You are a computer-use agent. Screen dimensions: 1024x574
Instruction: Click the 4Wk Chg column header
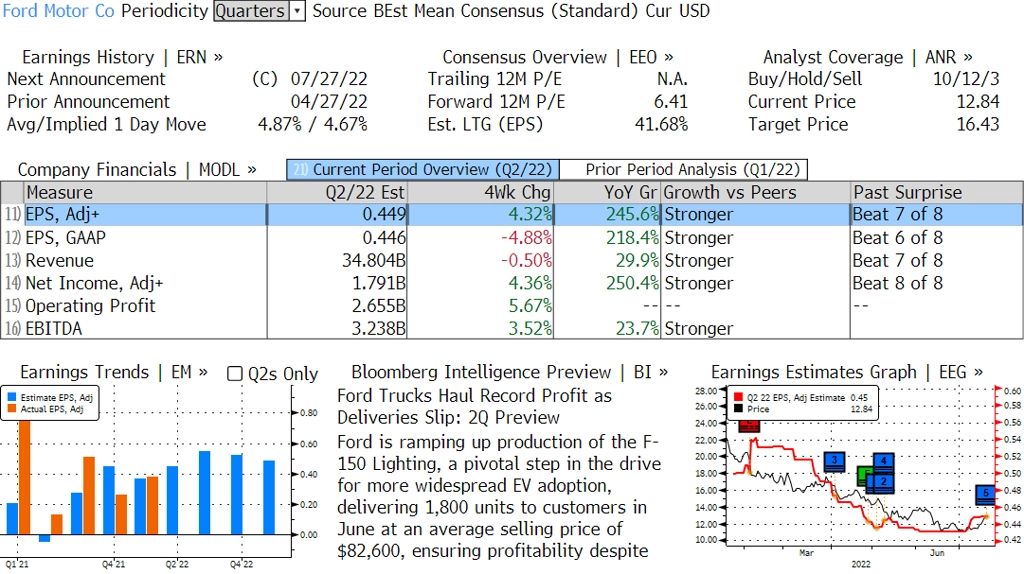(480, 193)
